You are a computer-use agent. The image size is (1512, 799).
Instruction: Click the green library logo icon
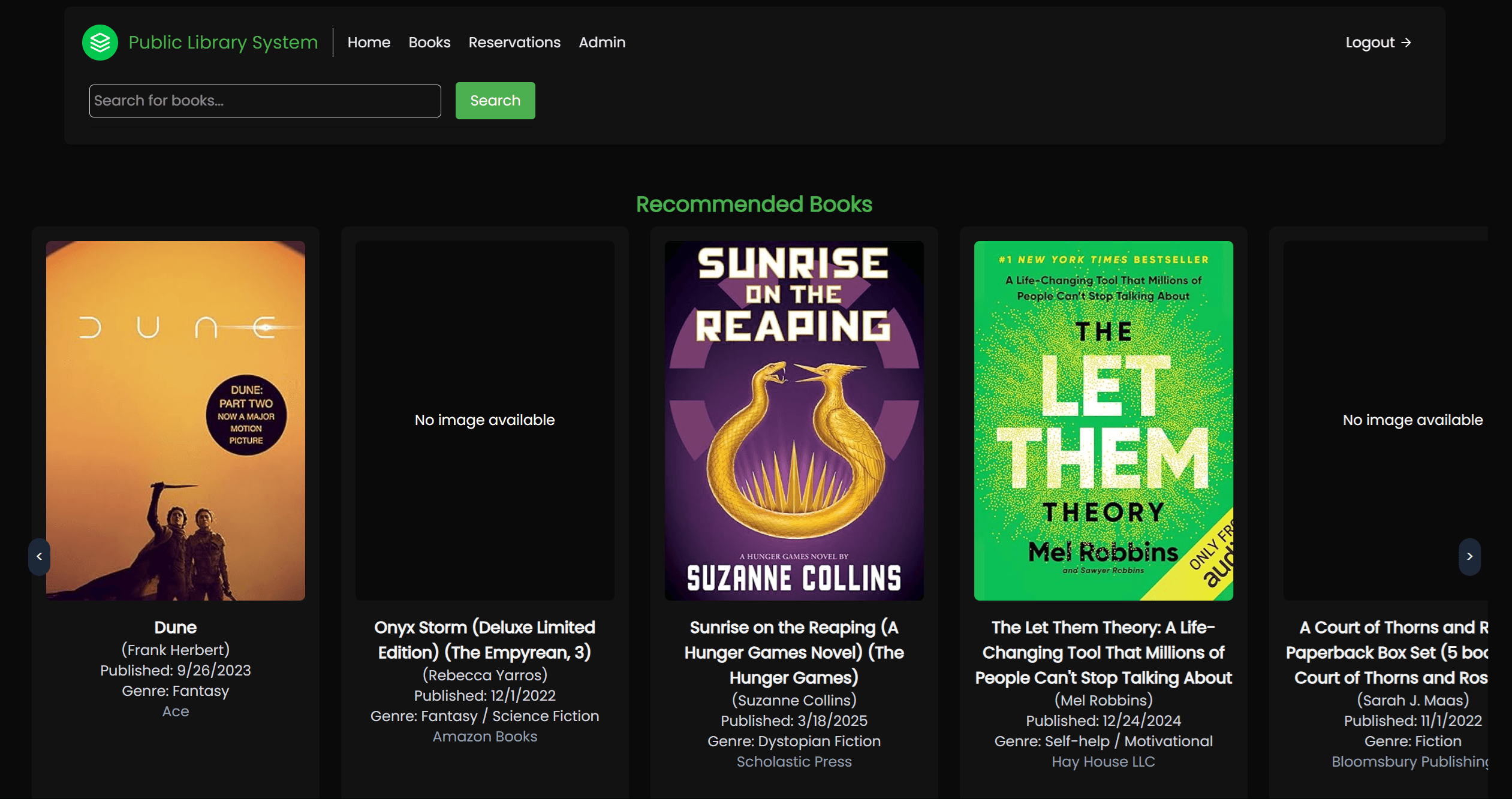(x=100, y=43)
